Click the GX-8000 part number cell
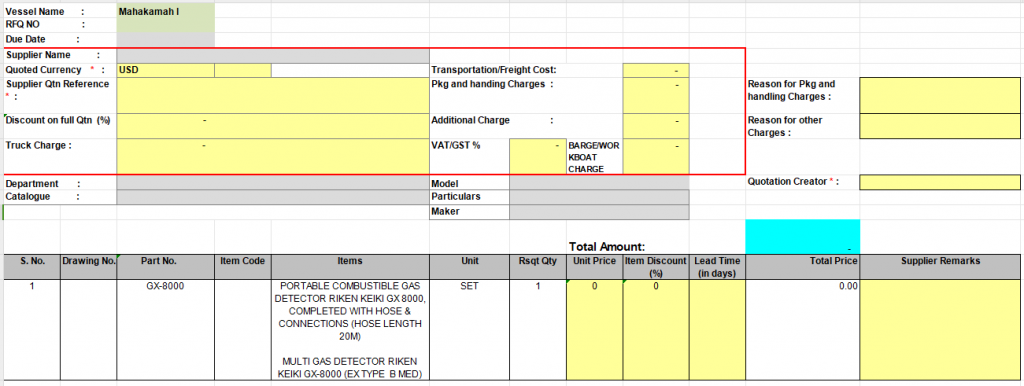Viewport: 1024px width, 386px height. 165,330
